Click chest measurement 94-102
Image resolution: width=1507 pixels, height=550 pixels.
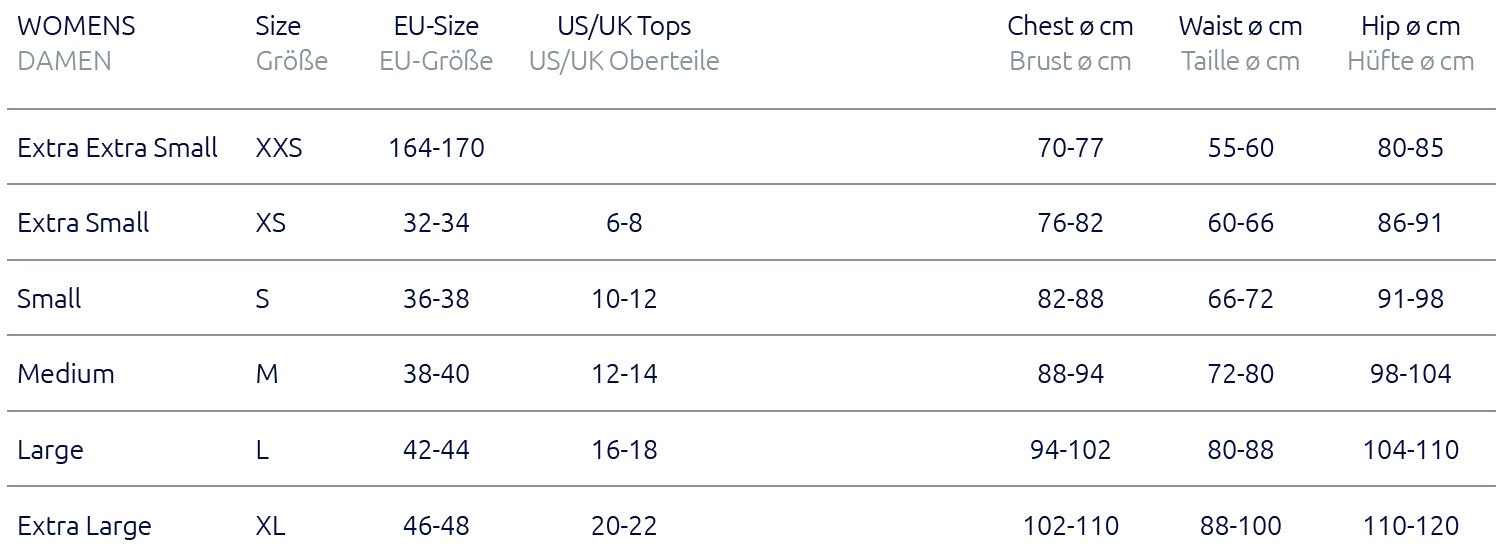[x=1070, y=450]
